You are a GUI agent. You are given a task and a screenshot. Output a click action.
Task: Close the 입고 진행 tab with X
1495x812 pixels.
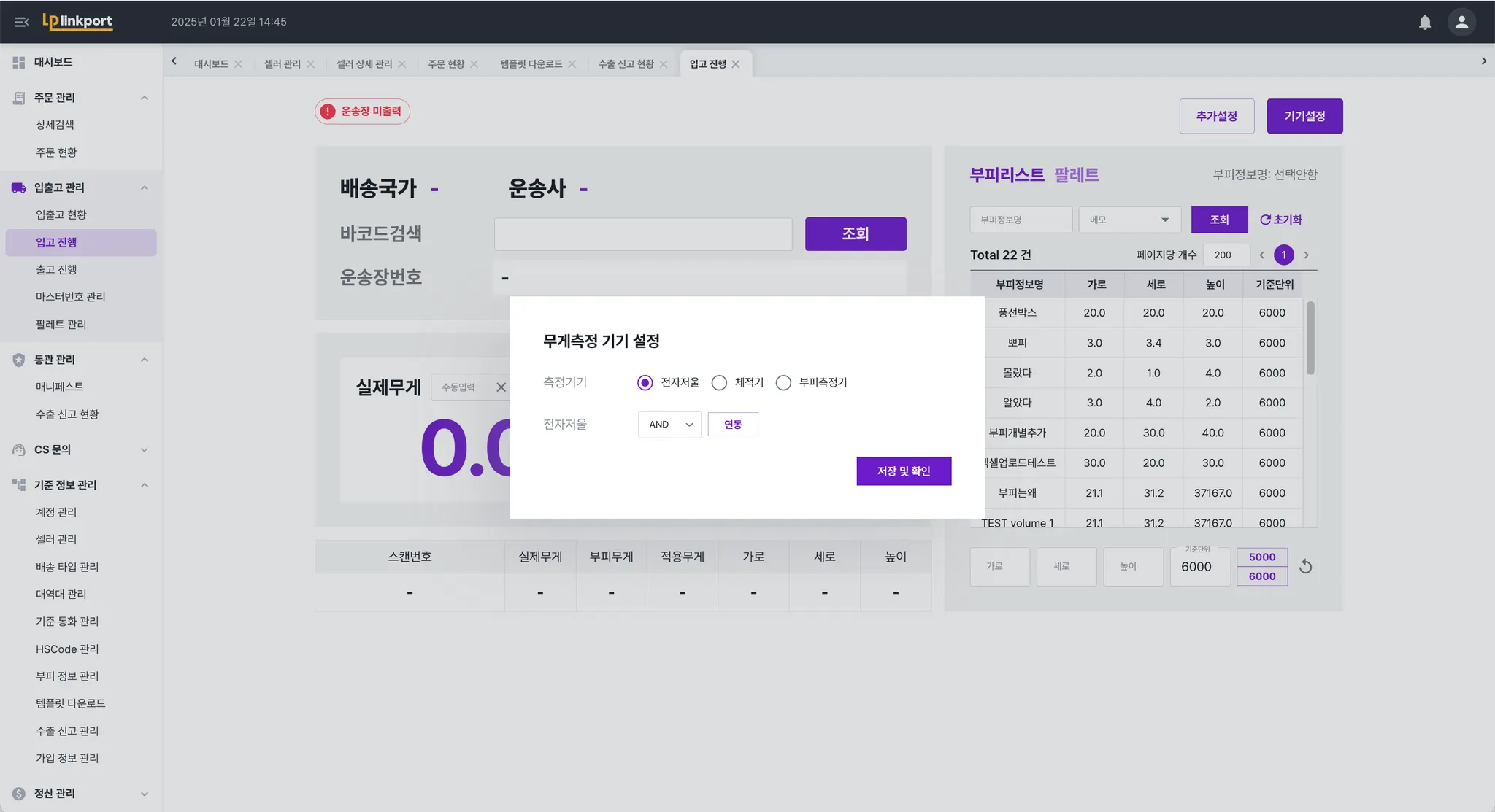tap(736, 64)
